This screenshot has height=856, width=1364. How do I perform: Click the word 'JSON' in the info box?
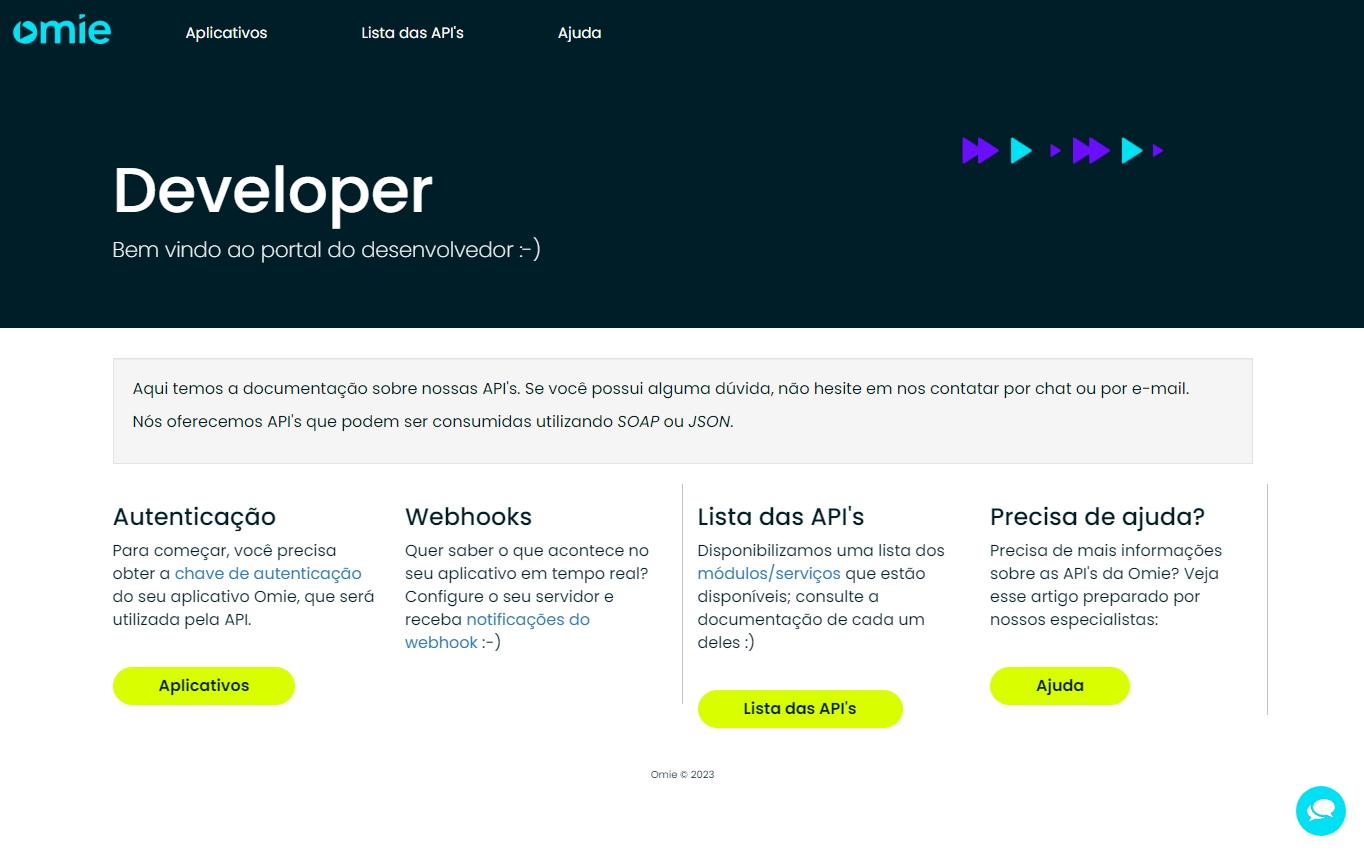pyautogui.click(x=710, y=422)
